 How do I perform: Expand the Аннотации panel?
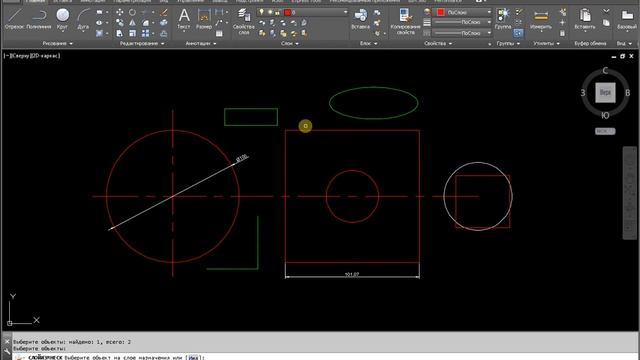pyautogui.click(x=201, y=43)
